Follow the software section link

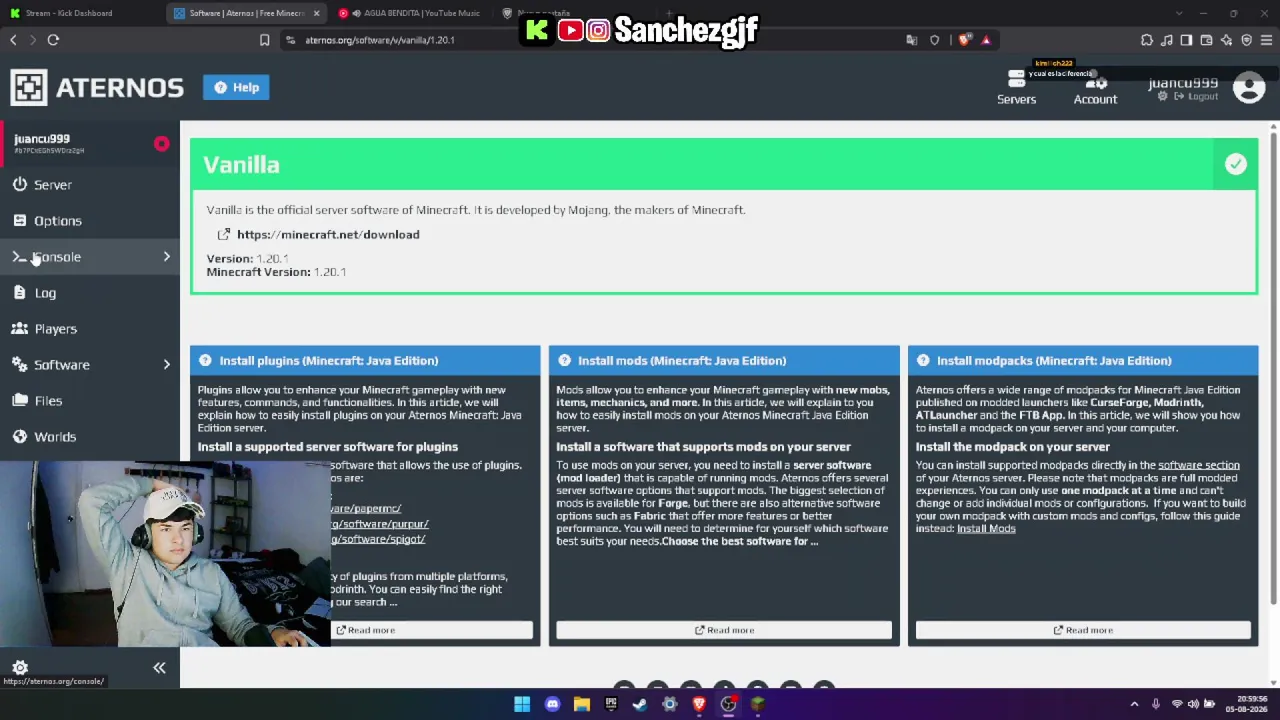(1198, 466)
